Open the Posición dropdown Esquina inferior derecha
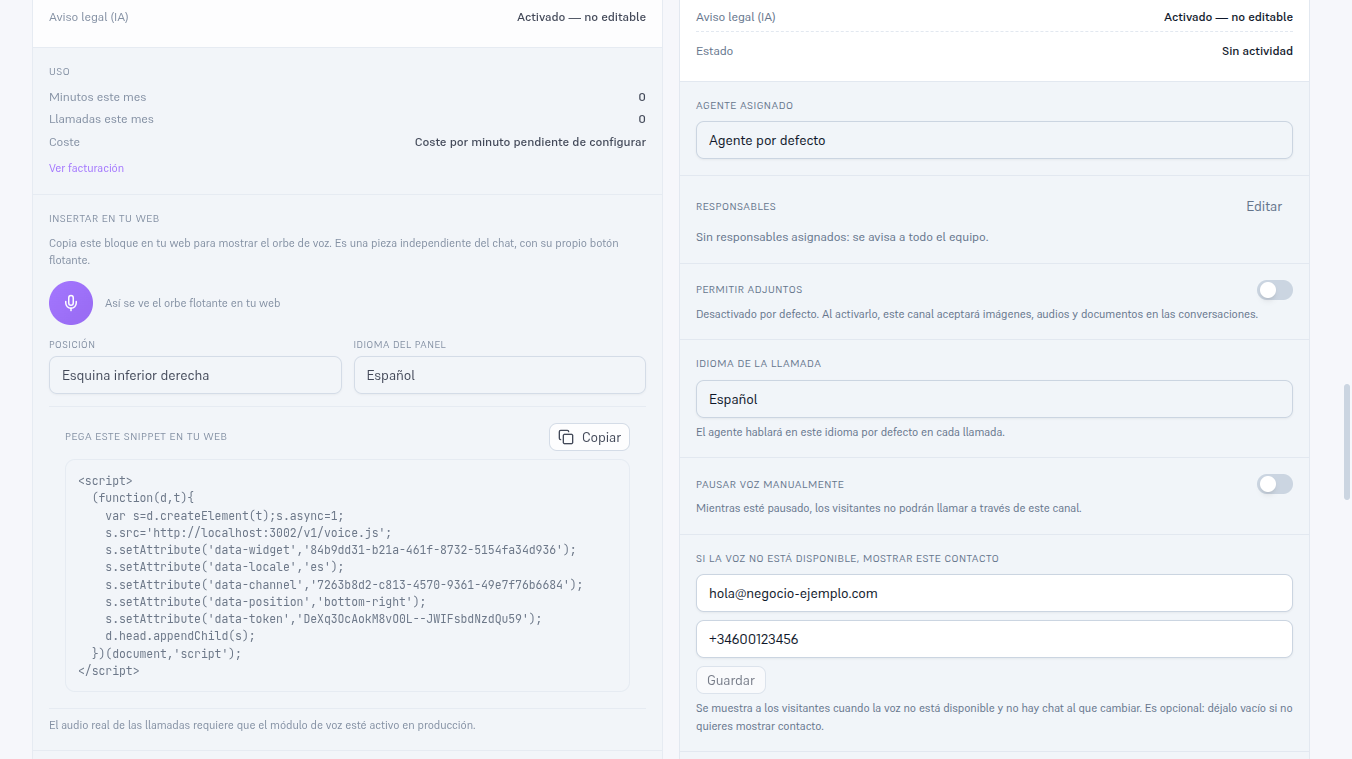 point(195,375)
